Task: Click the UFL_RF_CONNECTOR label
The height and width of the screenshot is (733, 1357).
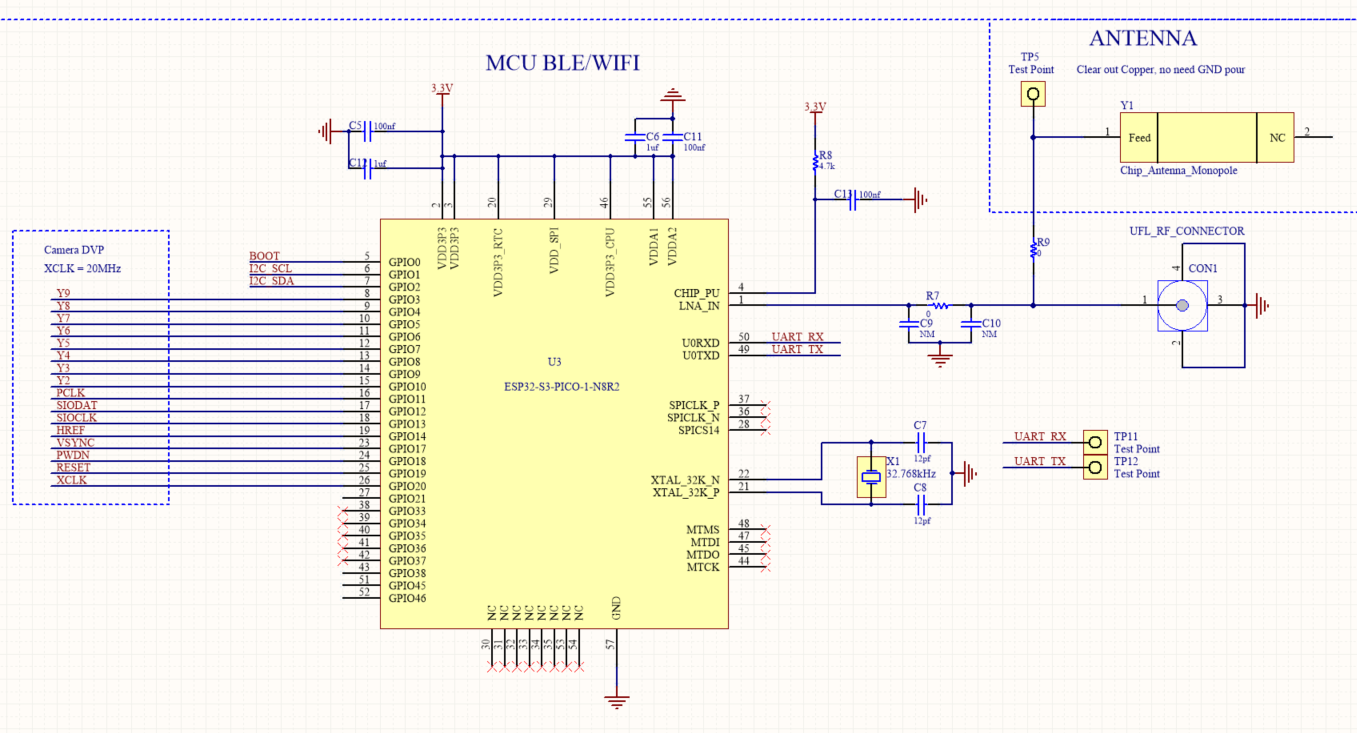Action: coord(1186,231)
